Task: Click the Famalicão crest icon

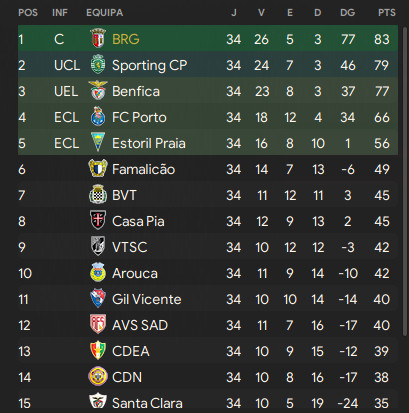Action: (98, 168)
